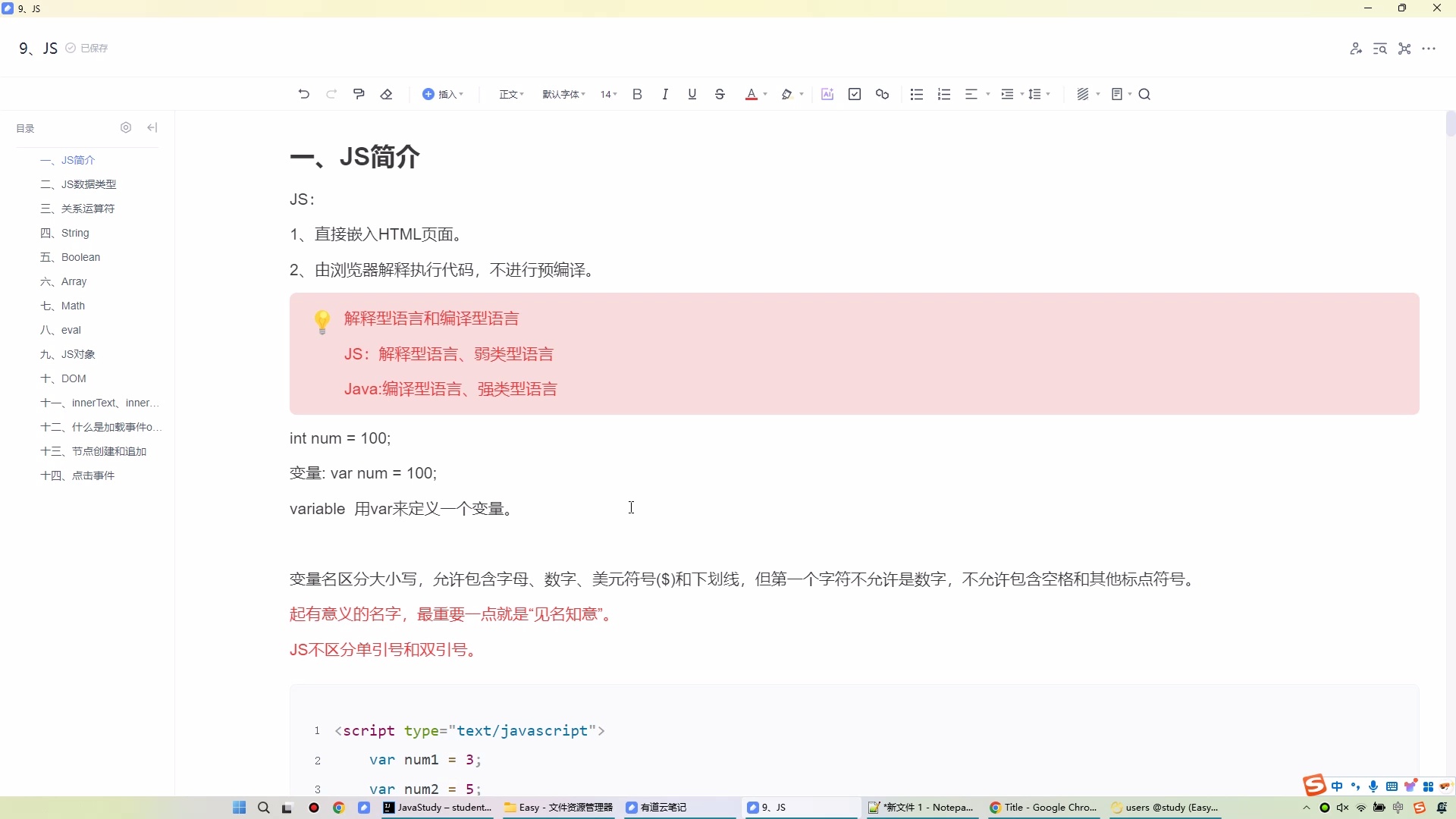Image resolution: width=1456 pixels, height=819 pixels.
Task: Insert a hyperlink using the chain icon
Action: [882, 93]
